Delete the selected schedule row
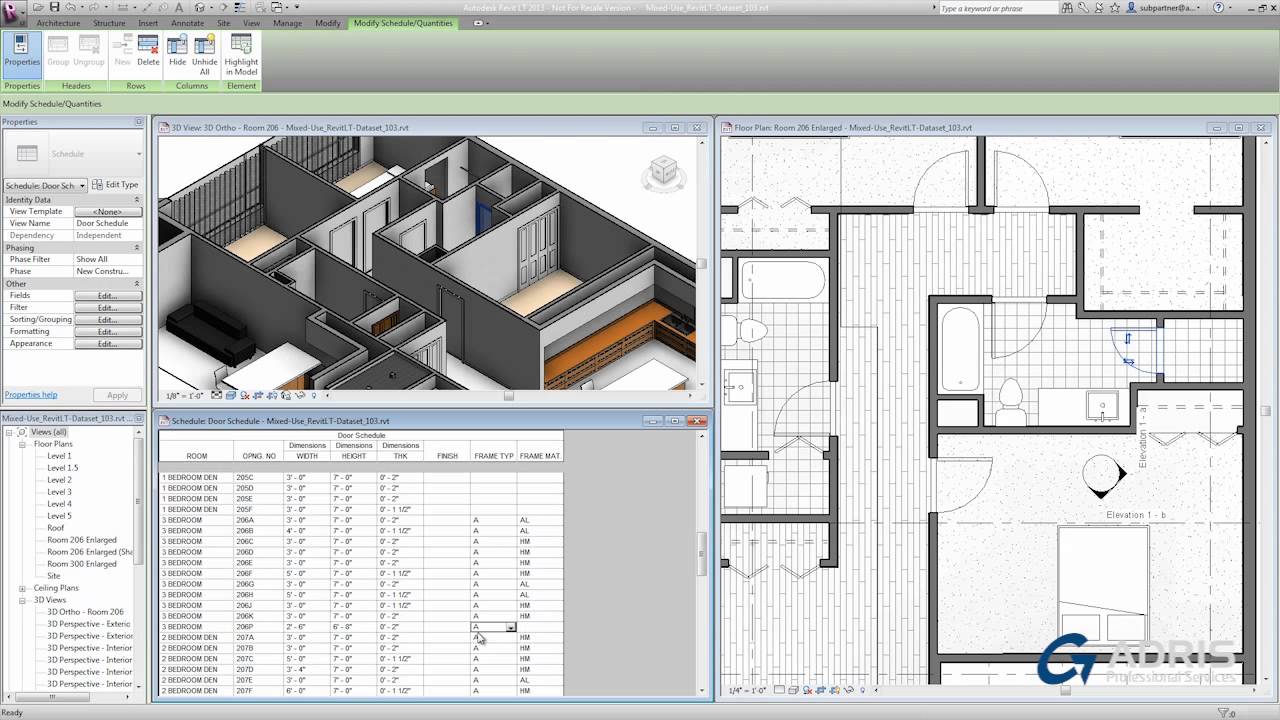 pyautogui.click(x=148, y=51)
